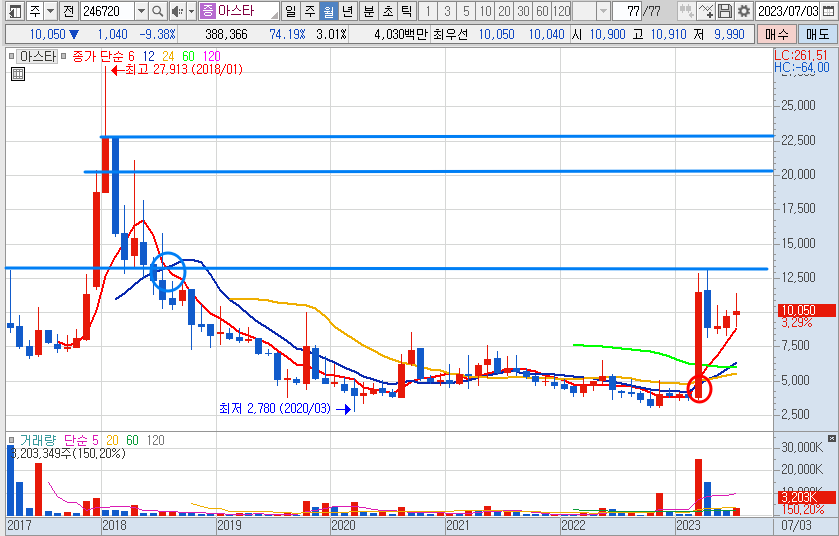839x536 pixels.
Task: Click the speaker sound alert icon
Action: coord(177,11)
